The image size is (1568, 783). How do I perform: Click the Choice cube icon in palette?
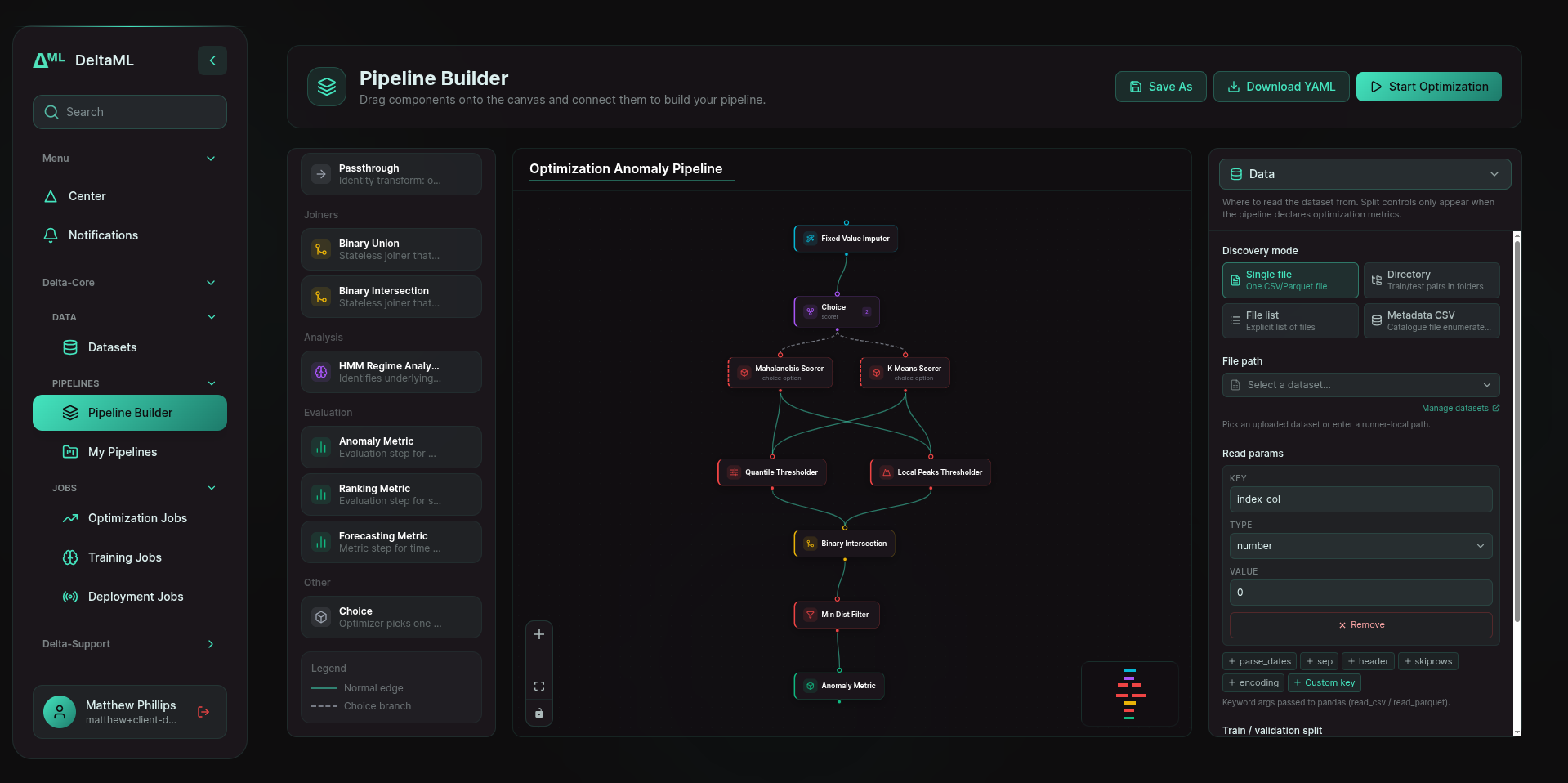point(321,617)
